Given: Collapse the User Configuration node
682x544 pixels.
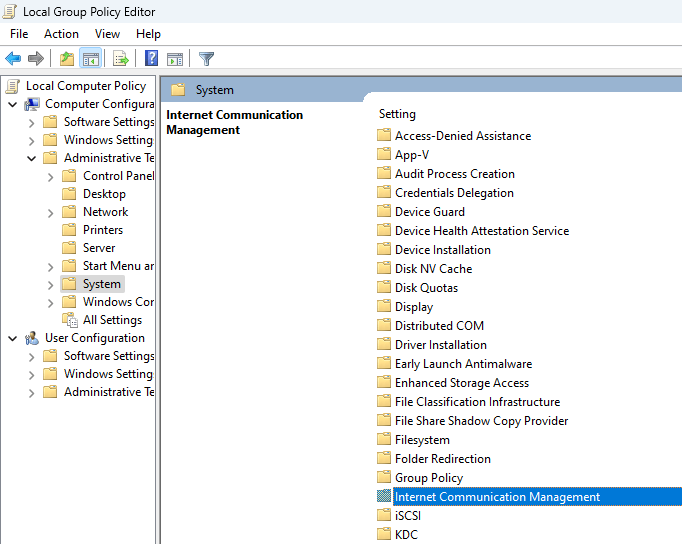Looking at the screenshot, I should (x=13, y=338).
